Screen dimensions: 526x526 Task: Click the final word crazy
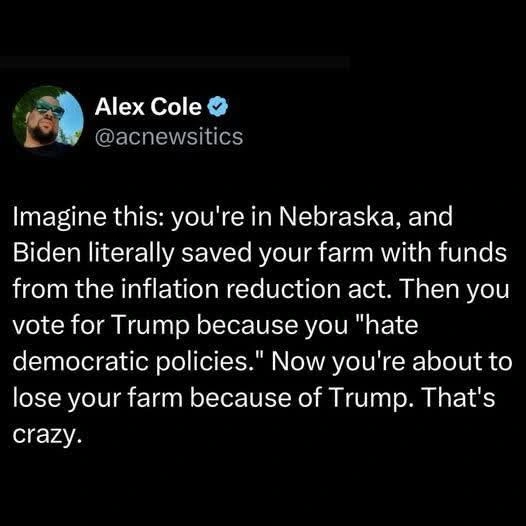47,435
